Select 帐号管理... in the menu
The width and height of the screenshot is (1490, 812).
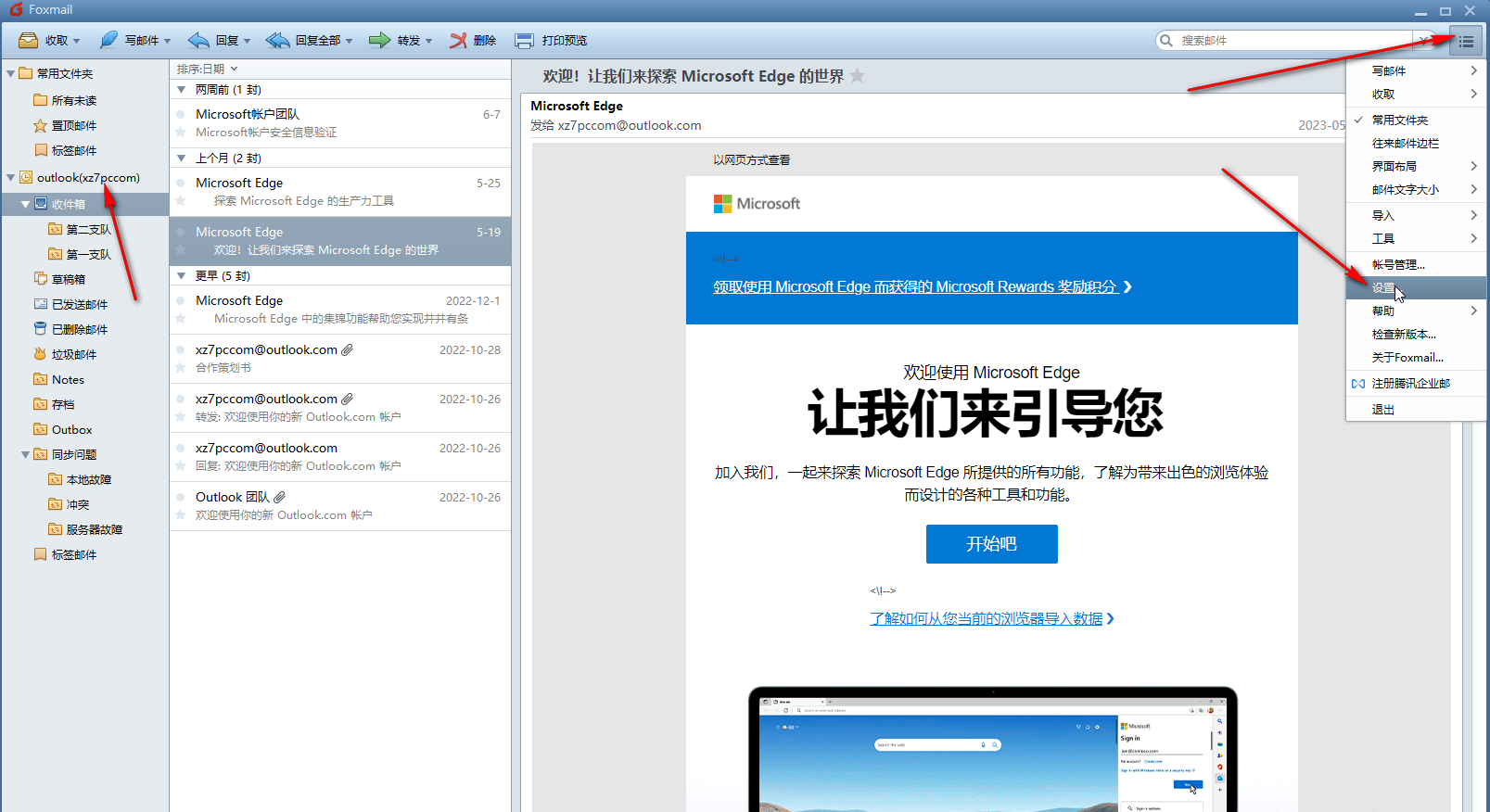coord(1416,264)
